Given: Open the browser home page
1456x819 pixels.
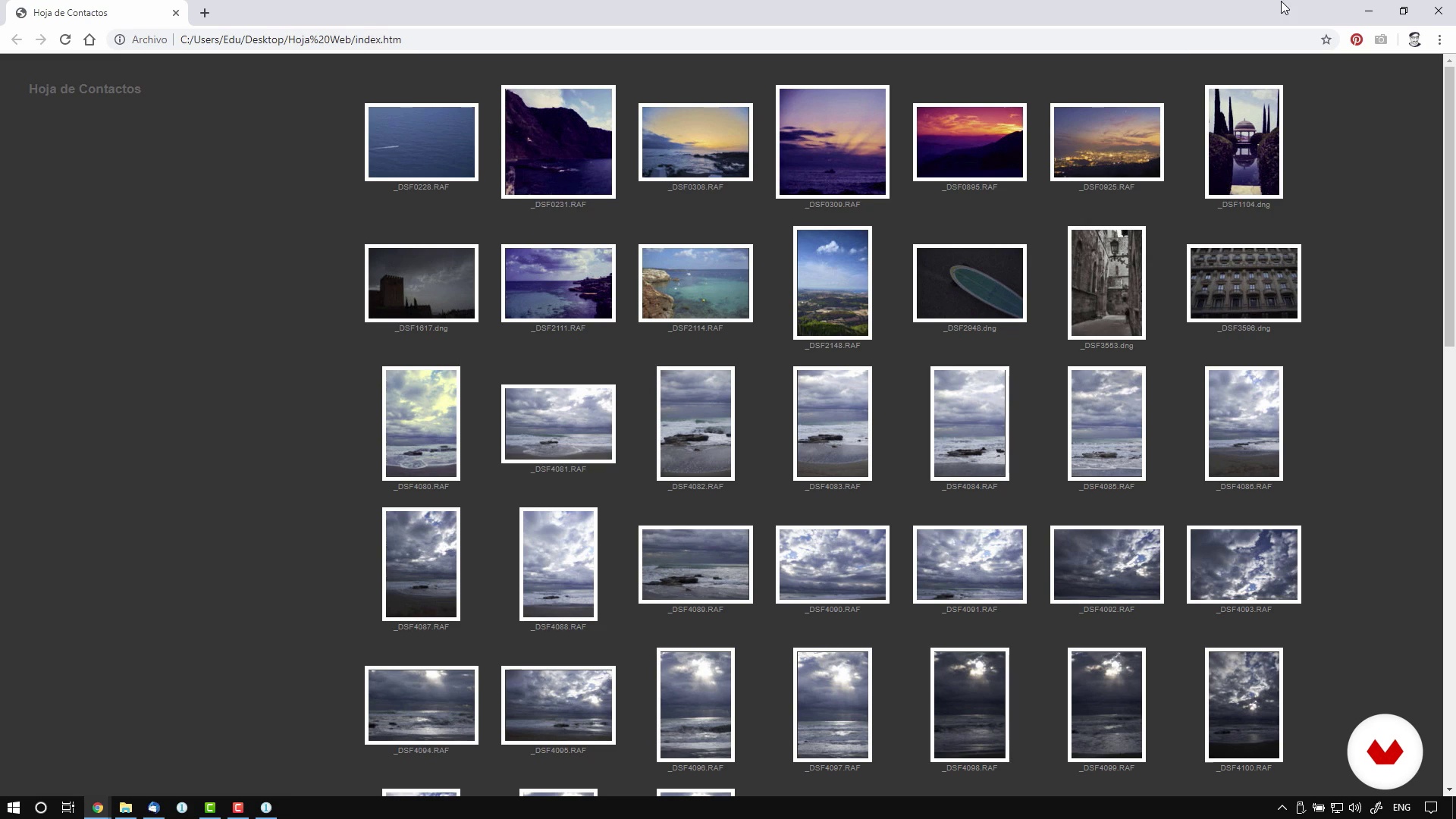Looking at the screenshot, I should point(89,39).
